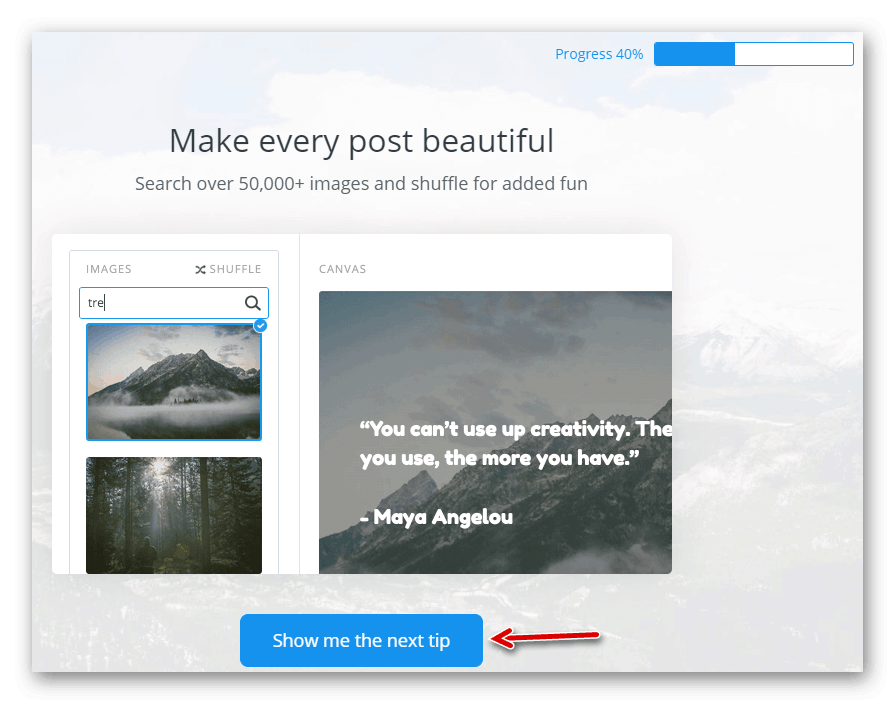Viewport: 895px width, 704px height.
Task: Choose the sunlit forest thumbnail
Action: coord(173,515)
